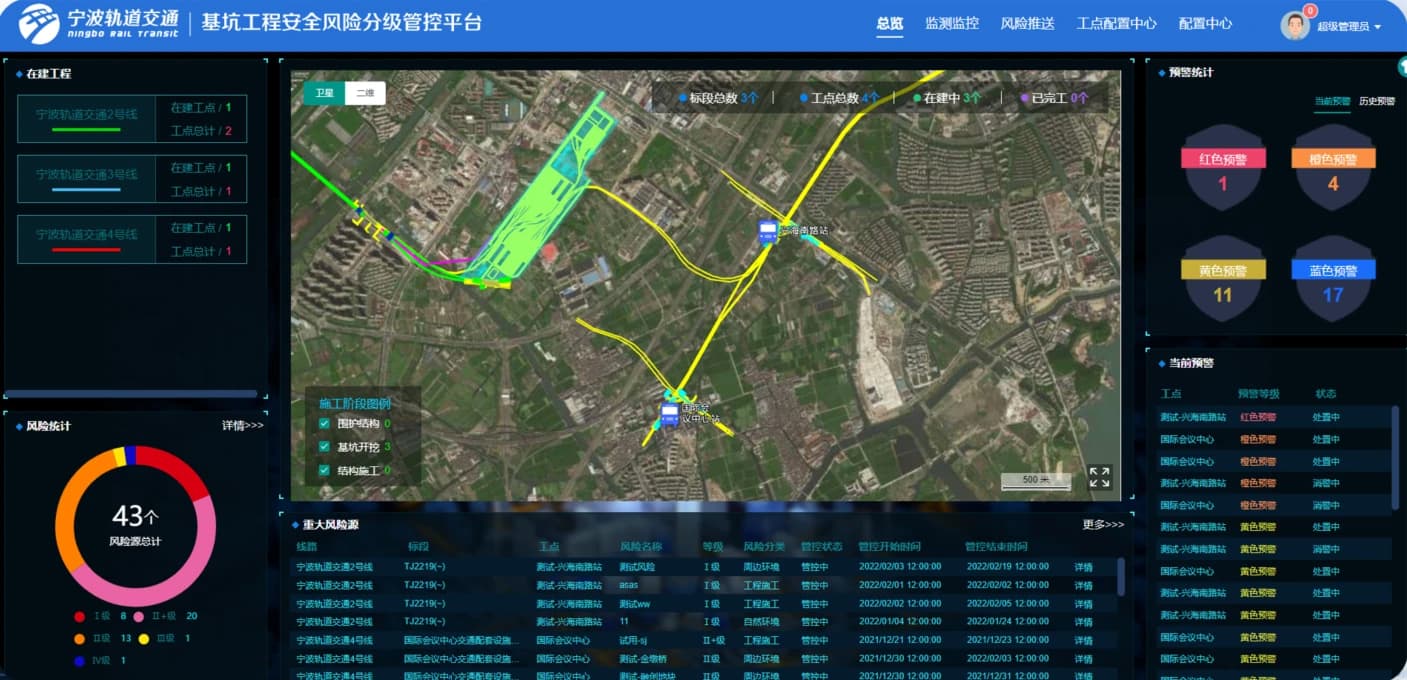
Task: Click 详情 for the 测试ww risk row
Action: 1083,604
